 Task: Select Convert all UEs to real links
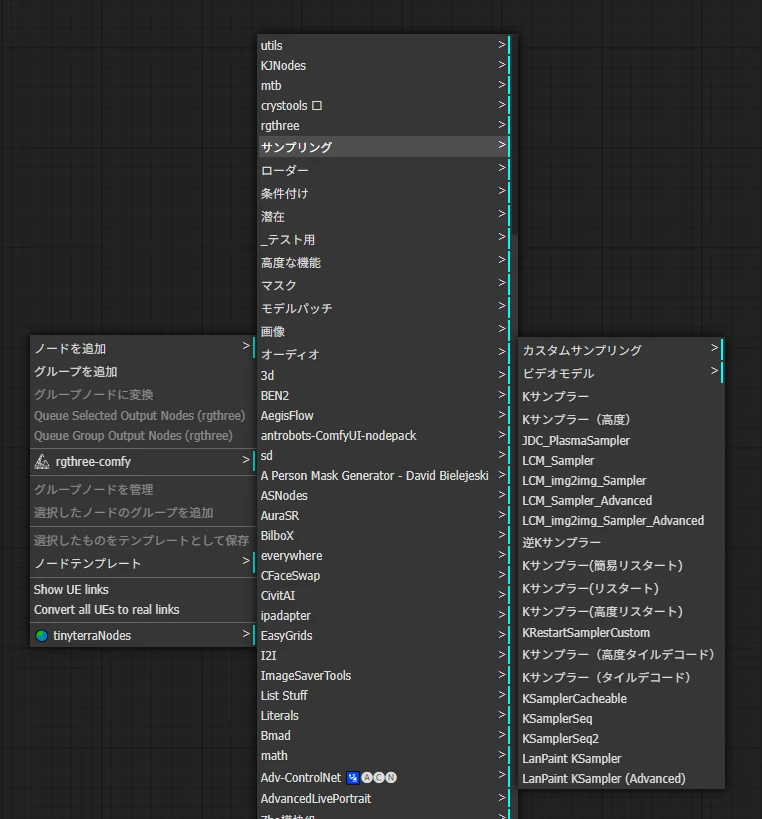coord(107,609)
